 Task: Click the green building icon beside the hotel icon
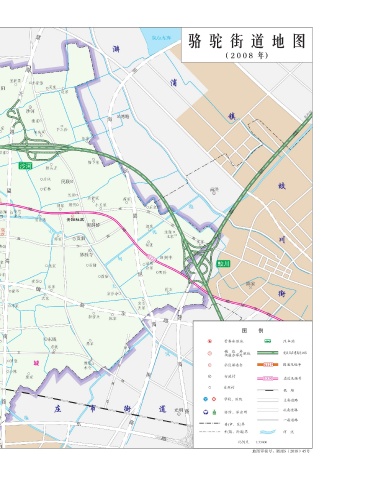[x=214, y=412]
